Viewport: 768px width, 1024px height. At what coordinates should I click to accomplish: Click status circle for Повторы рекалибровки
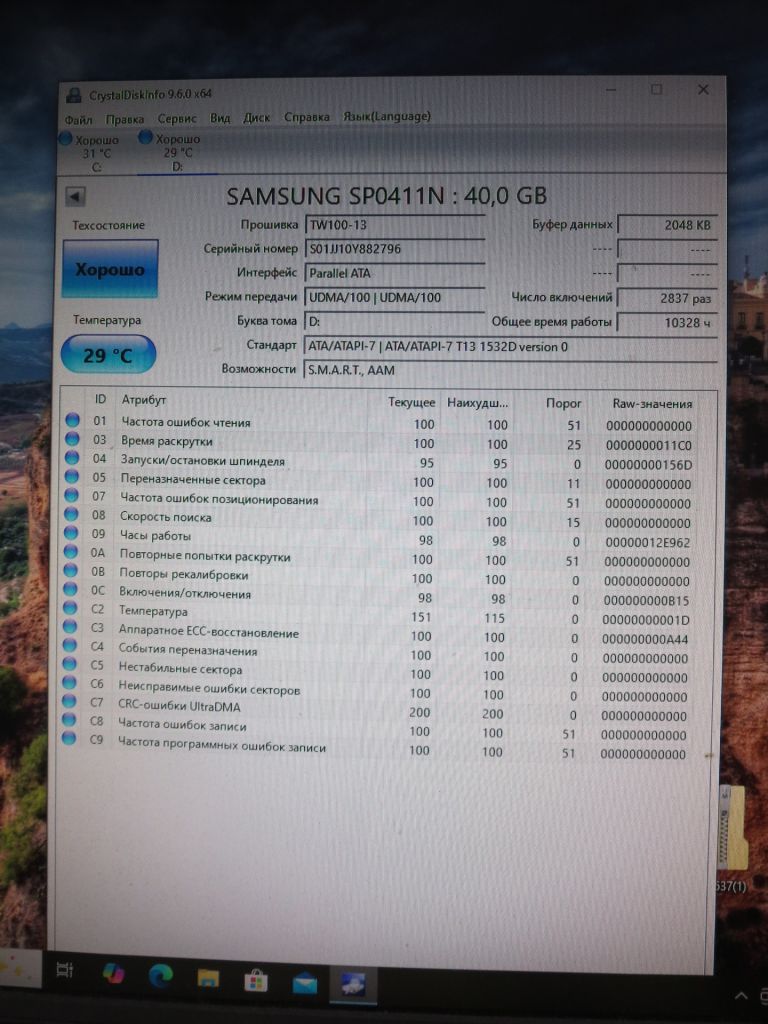coord(71,570)
